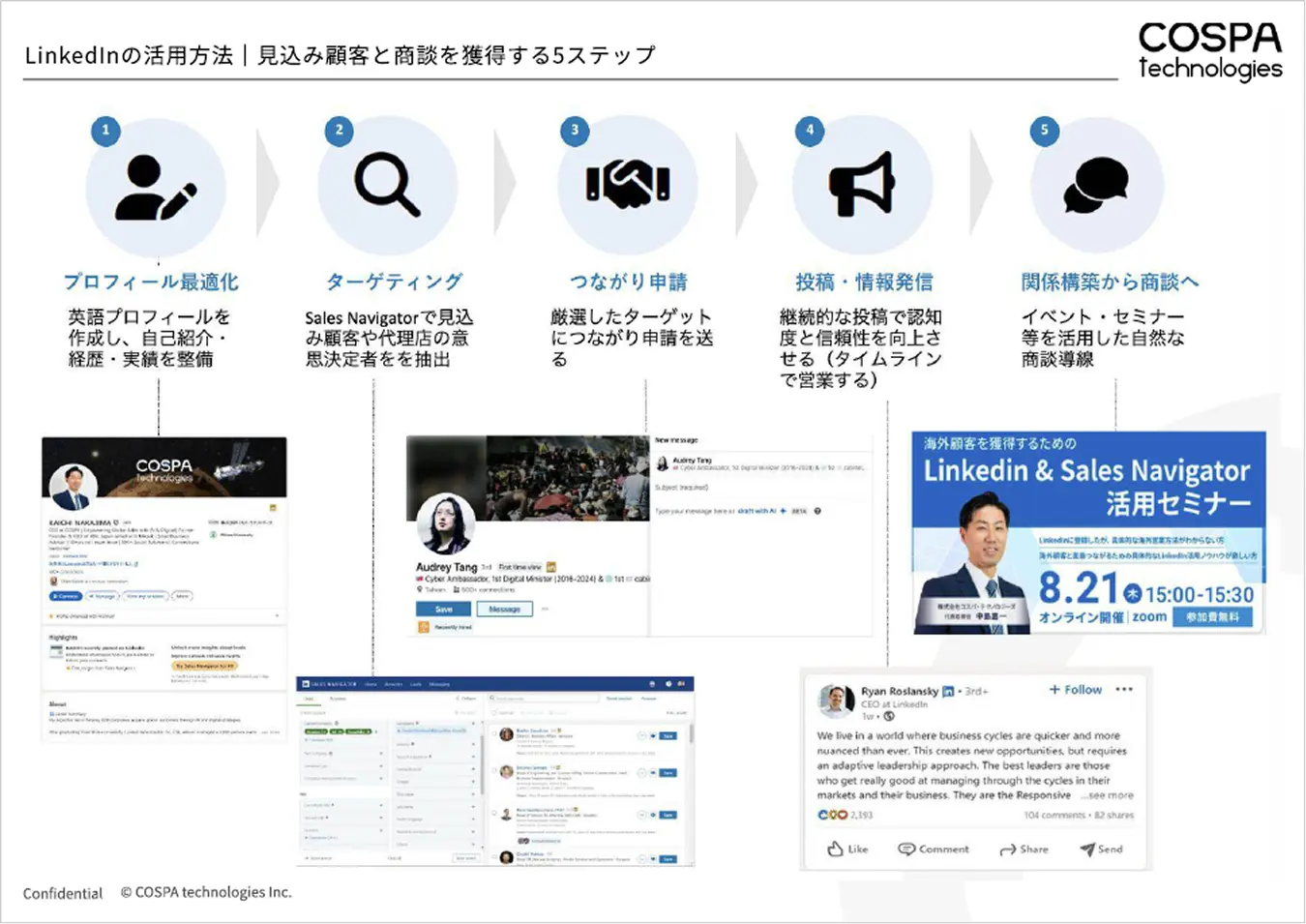Expand the post with "see more"

click(x=1110, y=795)
